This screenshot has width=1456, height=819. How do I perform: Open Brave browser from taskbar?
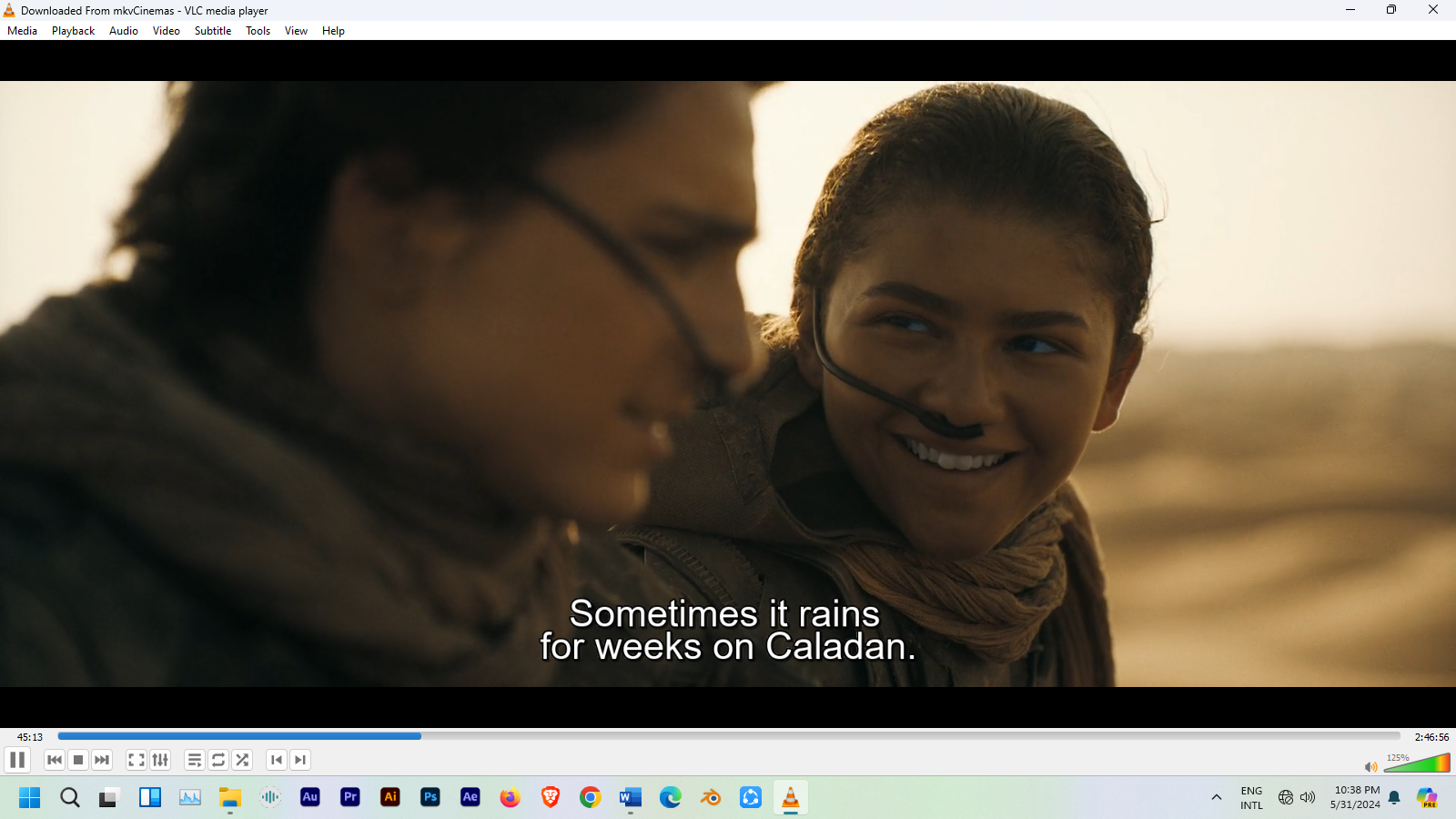(551, 798)
